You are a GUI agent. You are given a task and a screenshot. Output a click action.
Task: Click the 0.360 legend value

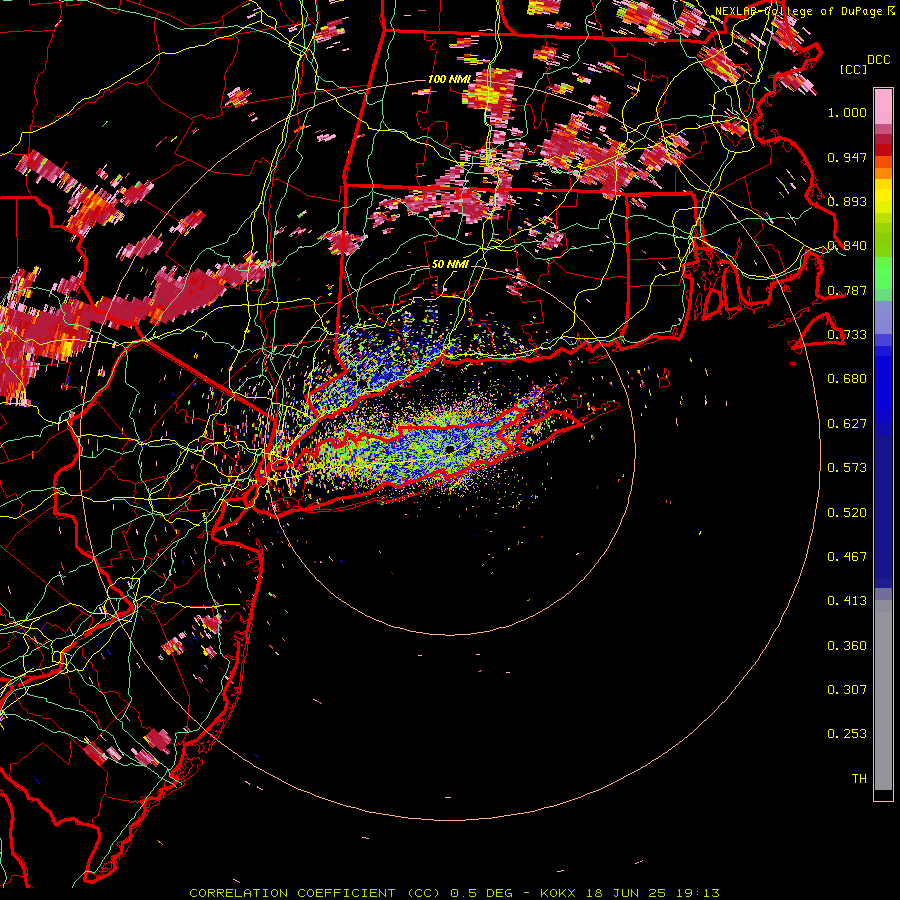coord(847,646)
